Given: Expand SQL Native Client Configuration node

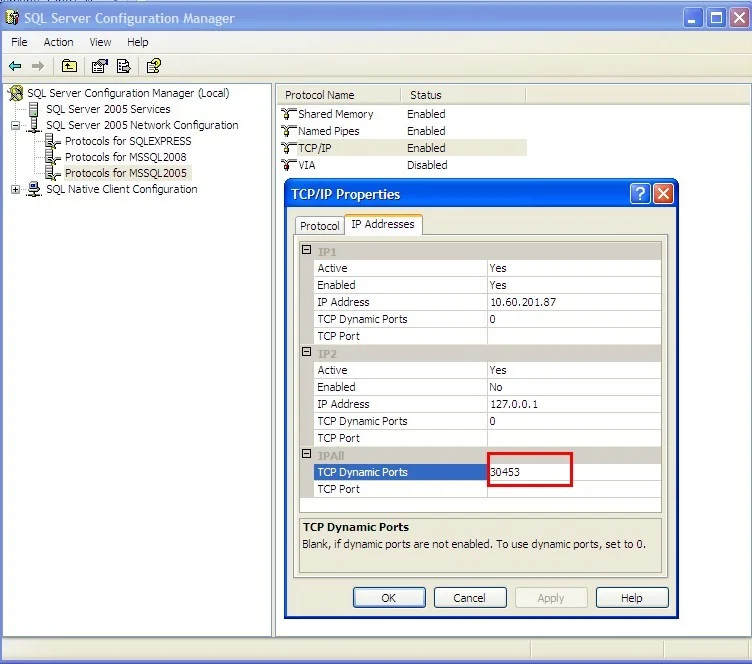Looking at the screenshot, I should pyautogui.click(x=16, y=190).
